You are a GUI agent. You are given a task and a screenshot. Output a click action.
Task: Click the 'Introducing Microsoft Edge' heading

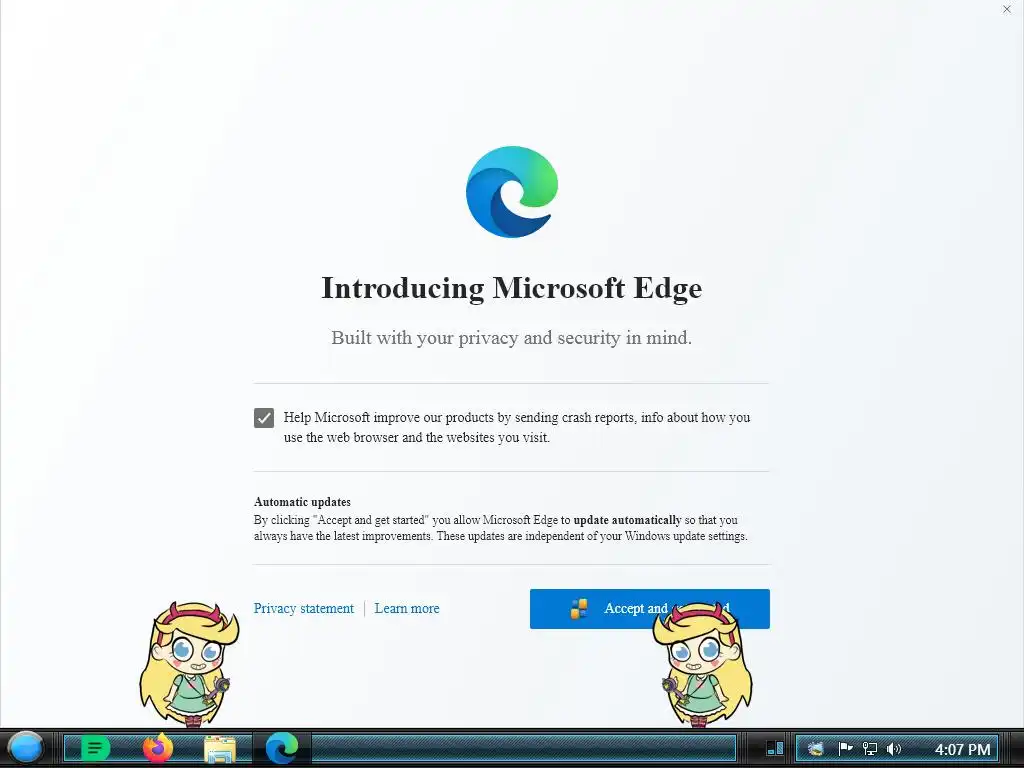click(x=512, y=288)
